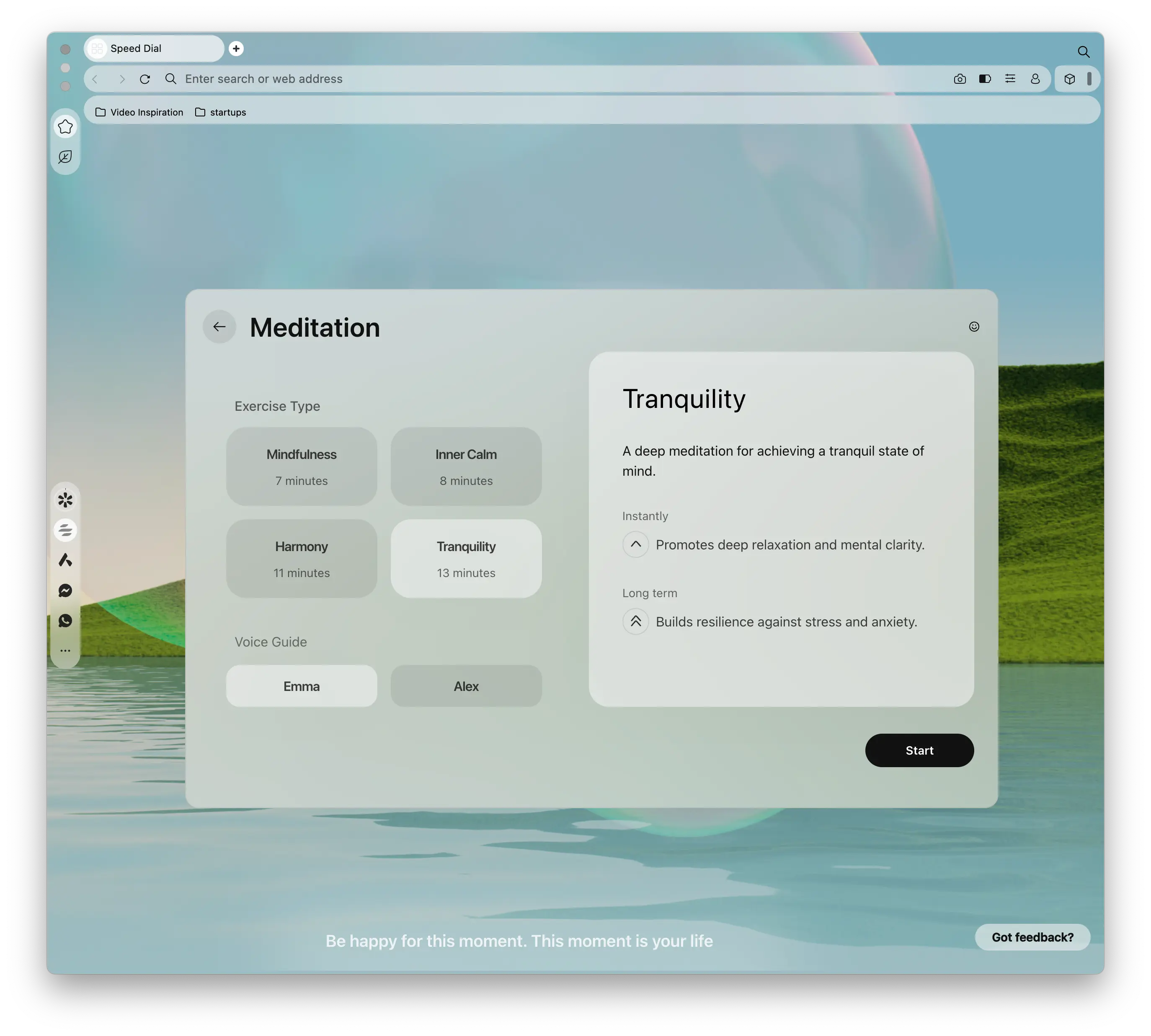Select Tranquility 13 minutes exercise
Viewport: 1151px width, 1036px height.
[x=466, y=559]
